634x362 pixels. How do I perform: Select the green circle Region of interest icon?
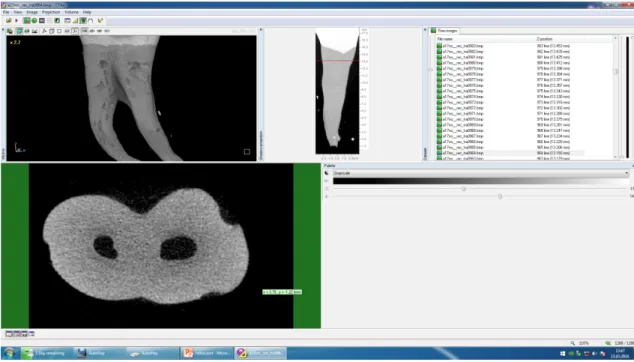click(34, 21)
